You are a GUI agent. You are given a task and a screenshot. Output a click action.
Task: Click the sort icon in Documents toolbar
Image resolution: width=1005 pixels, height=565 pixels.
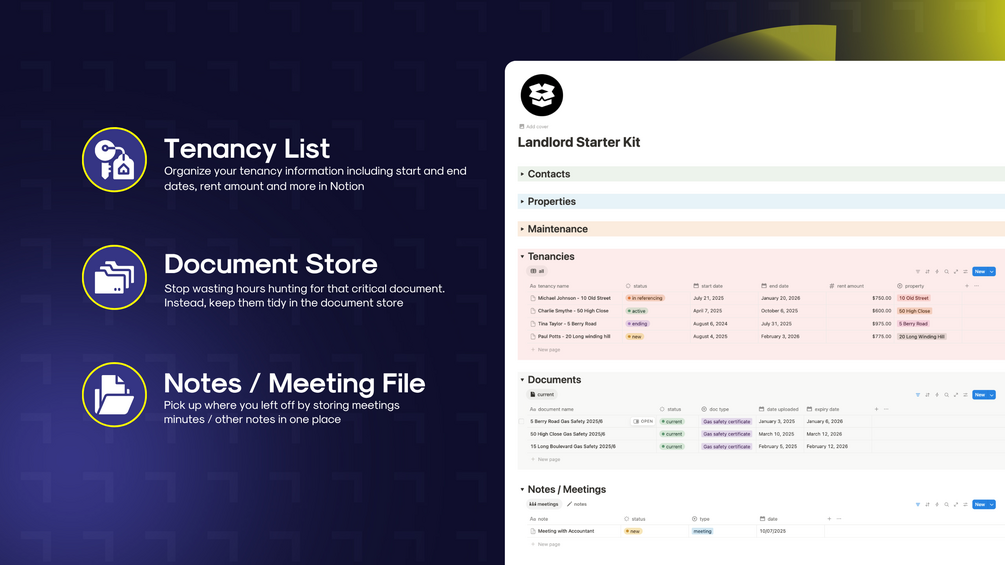coord(927,395)
